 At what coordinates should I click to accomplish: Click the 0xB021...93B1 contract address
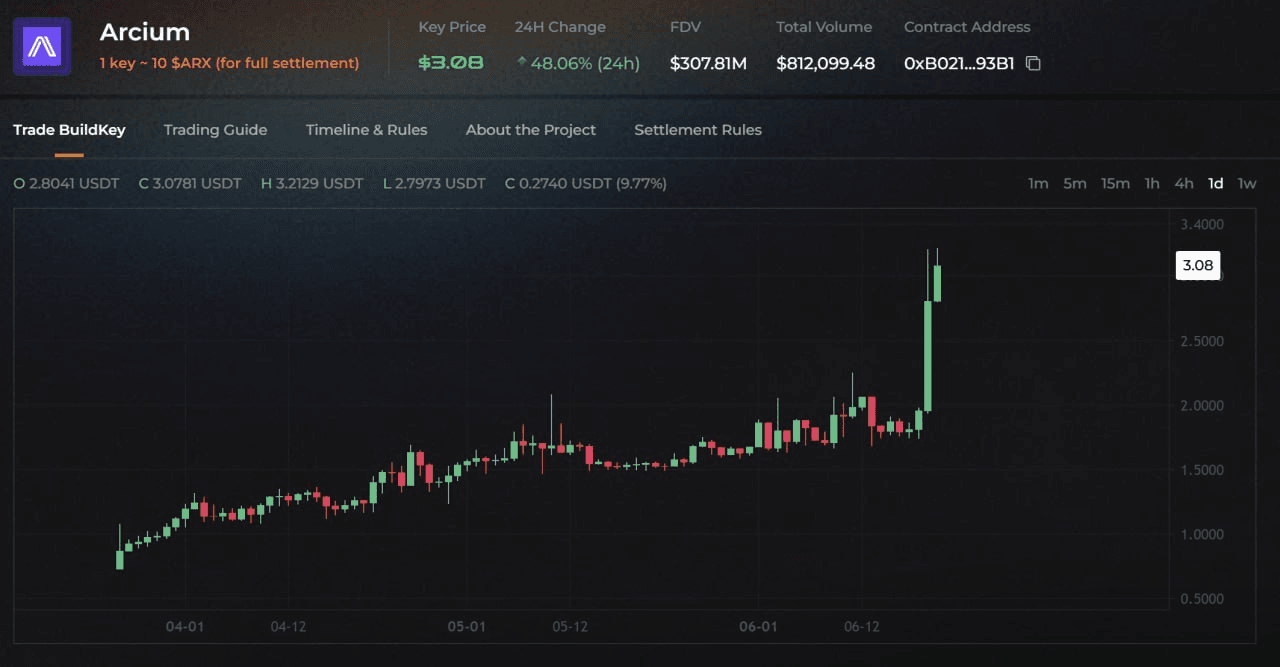pyautogui.click(x=959, y=63)
